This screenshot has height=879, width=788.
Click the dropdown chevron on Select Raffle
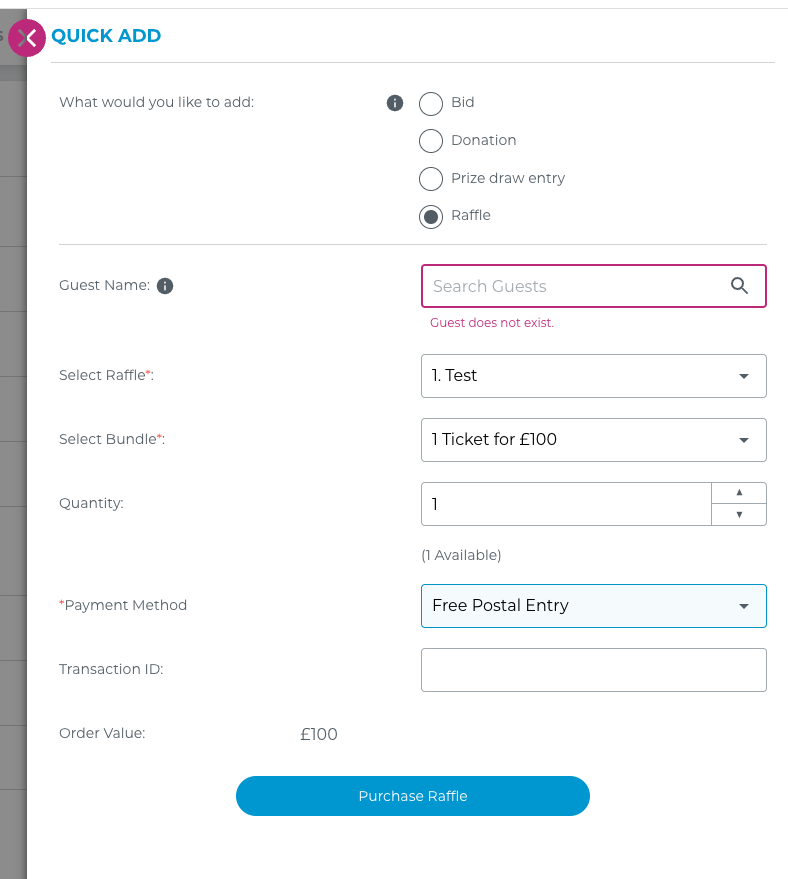743,375
